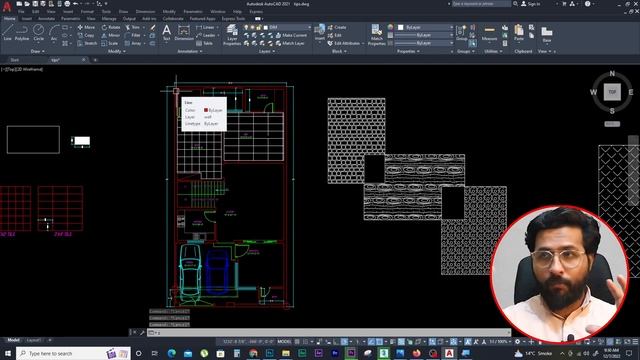Open the Dimension menu
640x360 pixels.
(x=145, y=12)
